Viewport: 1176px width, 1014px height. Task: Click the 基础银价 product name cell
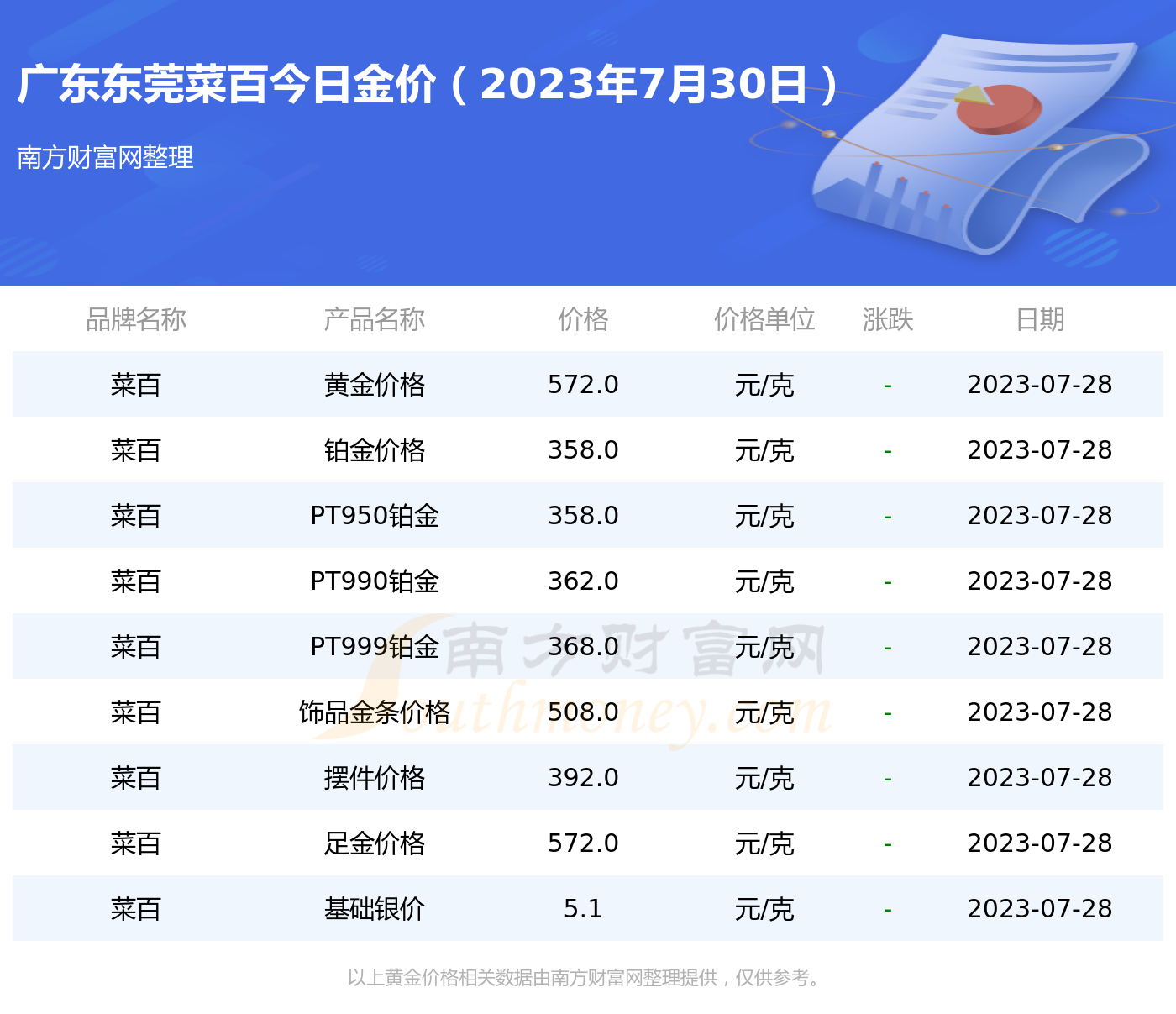375,909
